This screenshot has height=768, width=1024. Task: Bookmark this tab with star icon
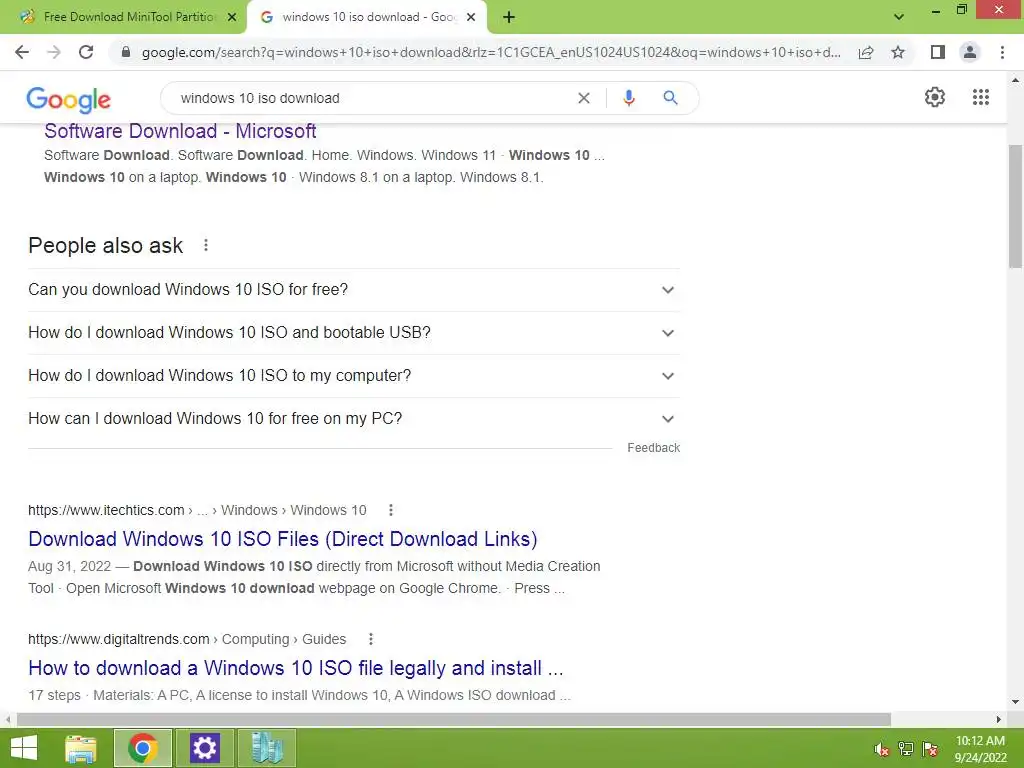[899, 52]
